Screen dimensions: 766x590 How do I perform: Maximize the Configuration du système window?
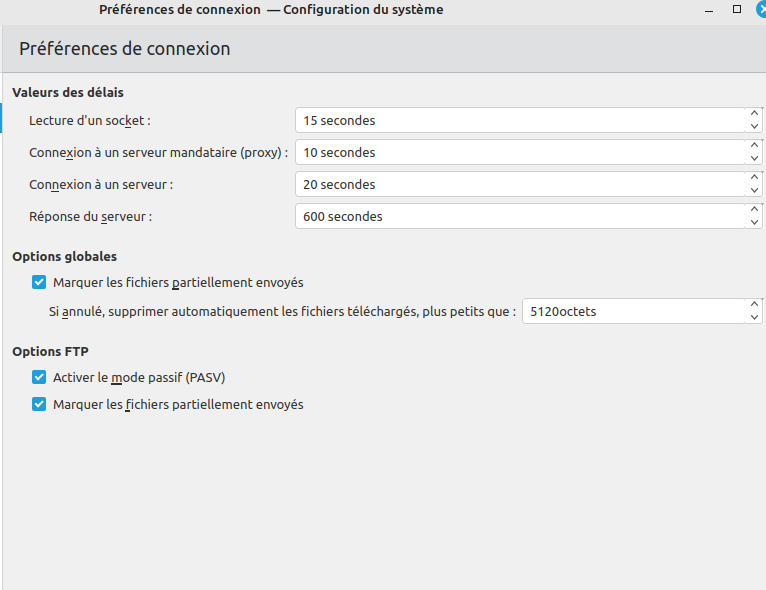coord(737,9)
